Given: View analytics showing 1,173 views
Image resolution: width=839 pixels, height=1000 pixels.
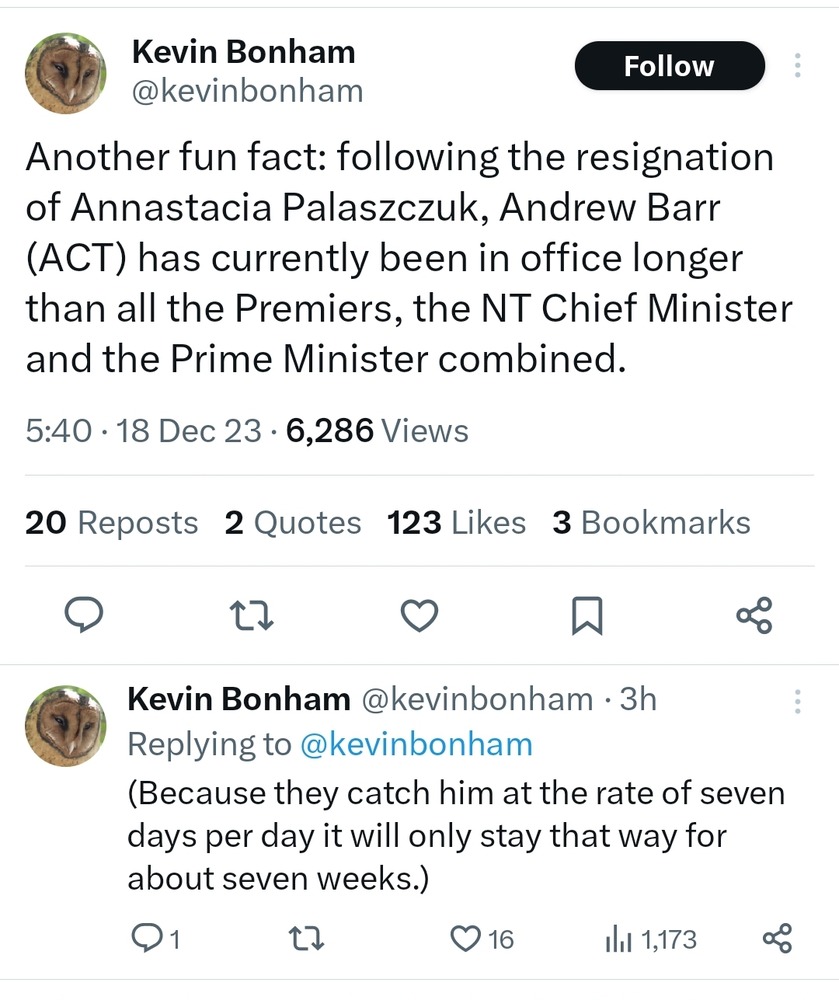Looking at the screenshot, I should click(x=650, y=939).
